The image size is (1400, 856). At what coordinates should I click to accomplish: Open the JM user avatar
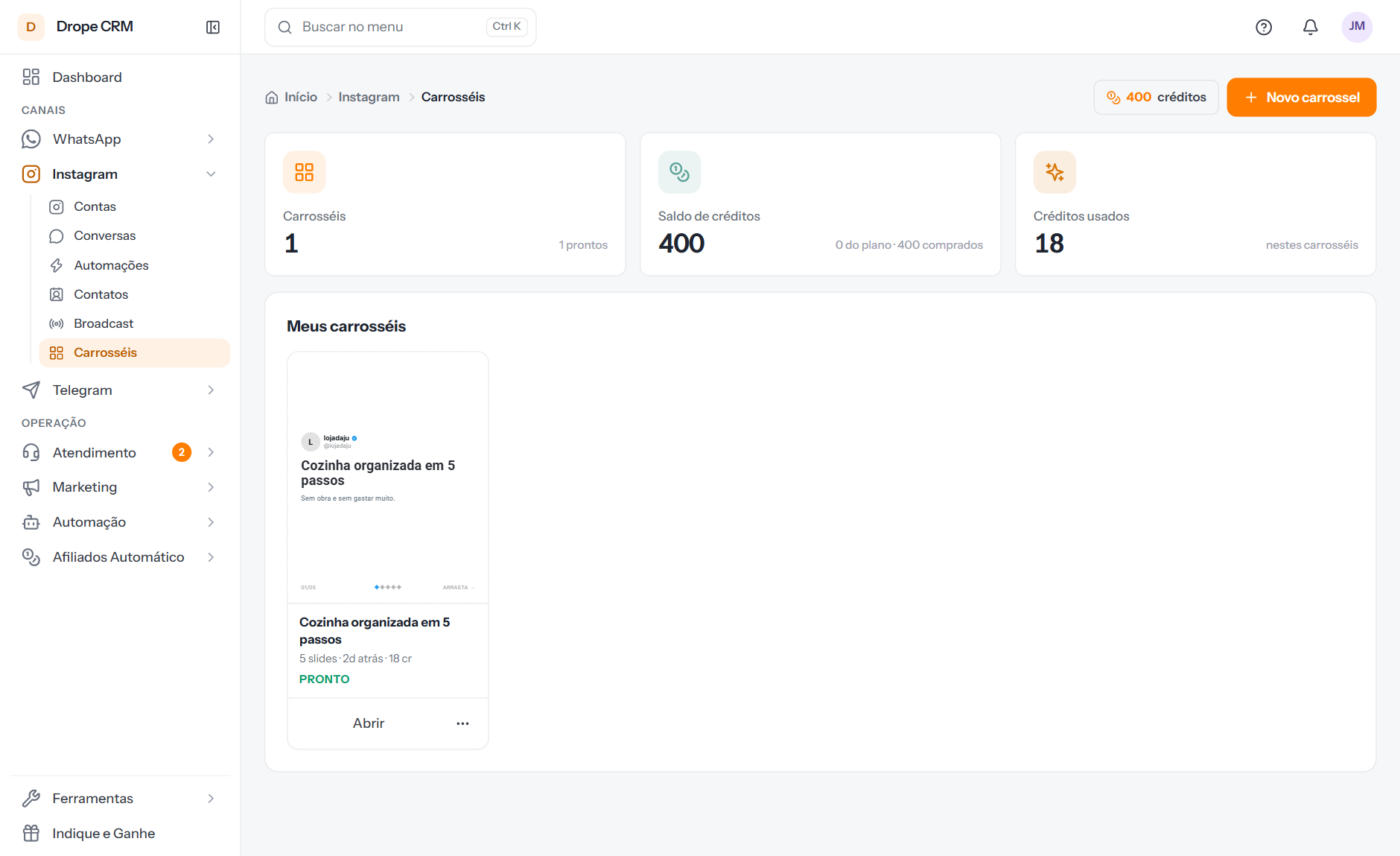click(x=1357, y=27)
